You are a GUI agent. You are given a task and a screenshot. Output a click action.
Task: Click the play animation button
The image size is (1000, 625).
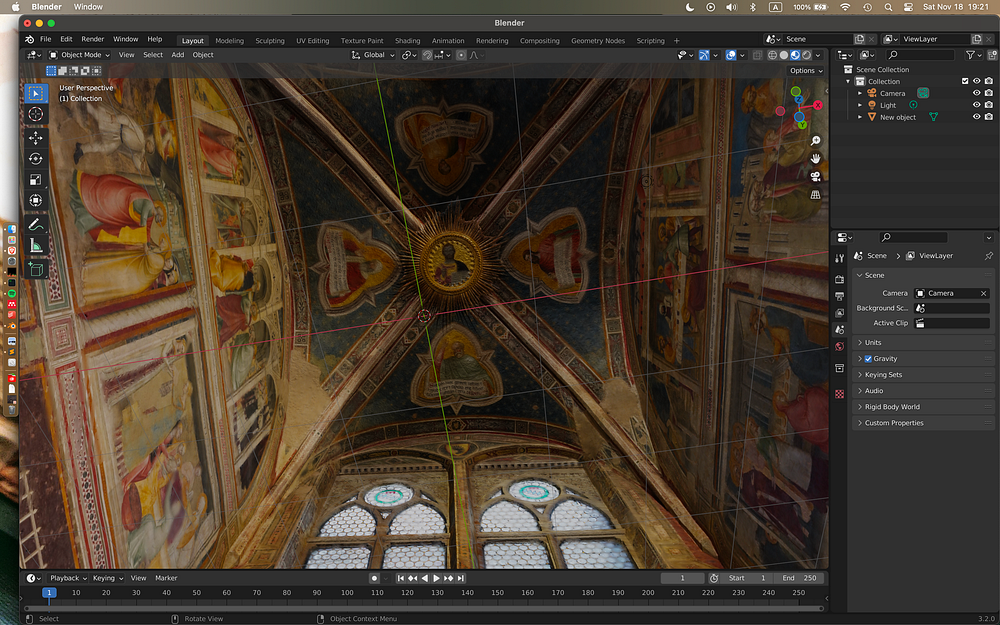[x=436, y=578]
